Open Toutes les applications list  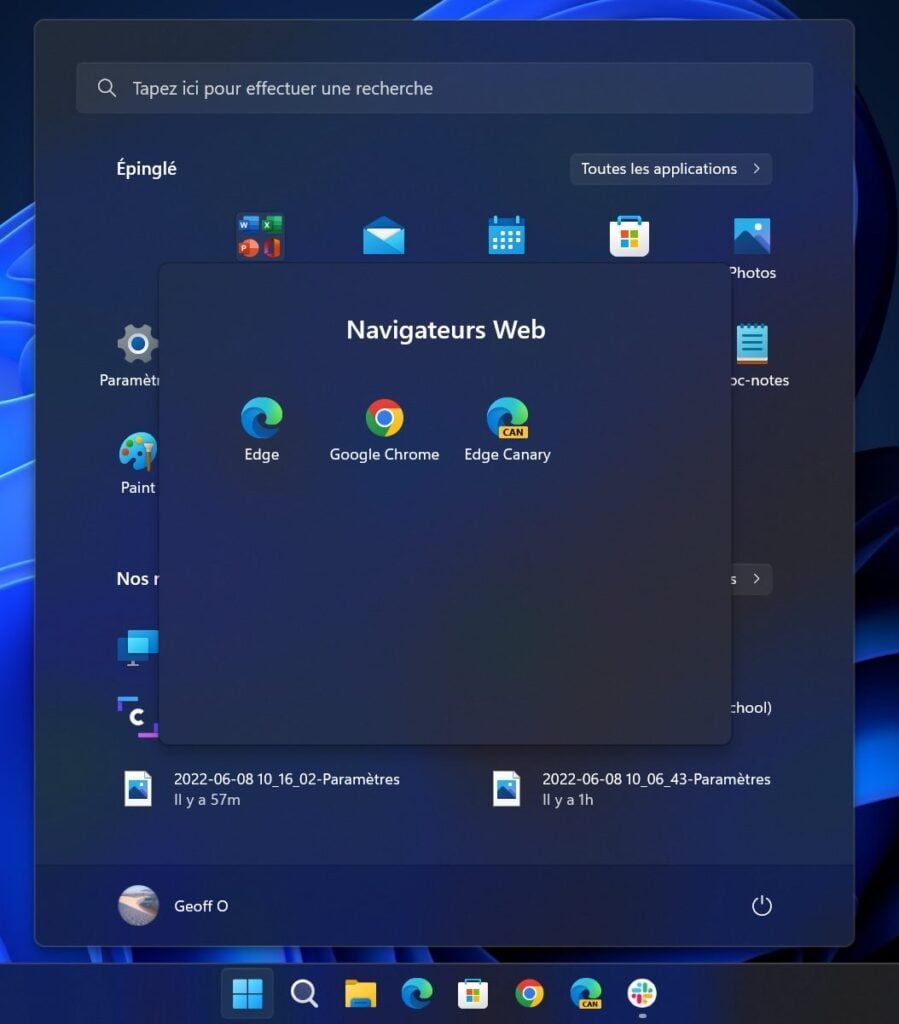[670, 169]
